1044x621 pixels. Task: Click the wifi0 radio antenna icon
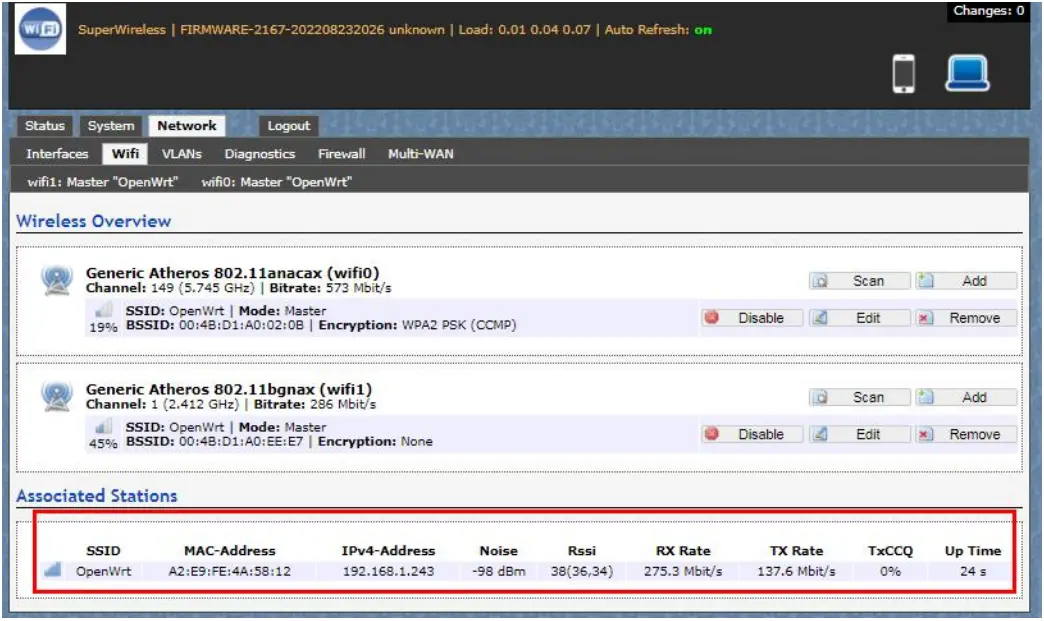(57, 280)
